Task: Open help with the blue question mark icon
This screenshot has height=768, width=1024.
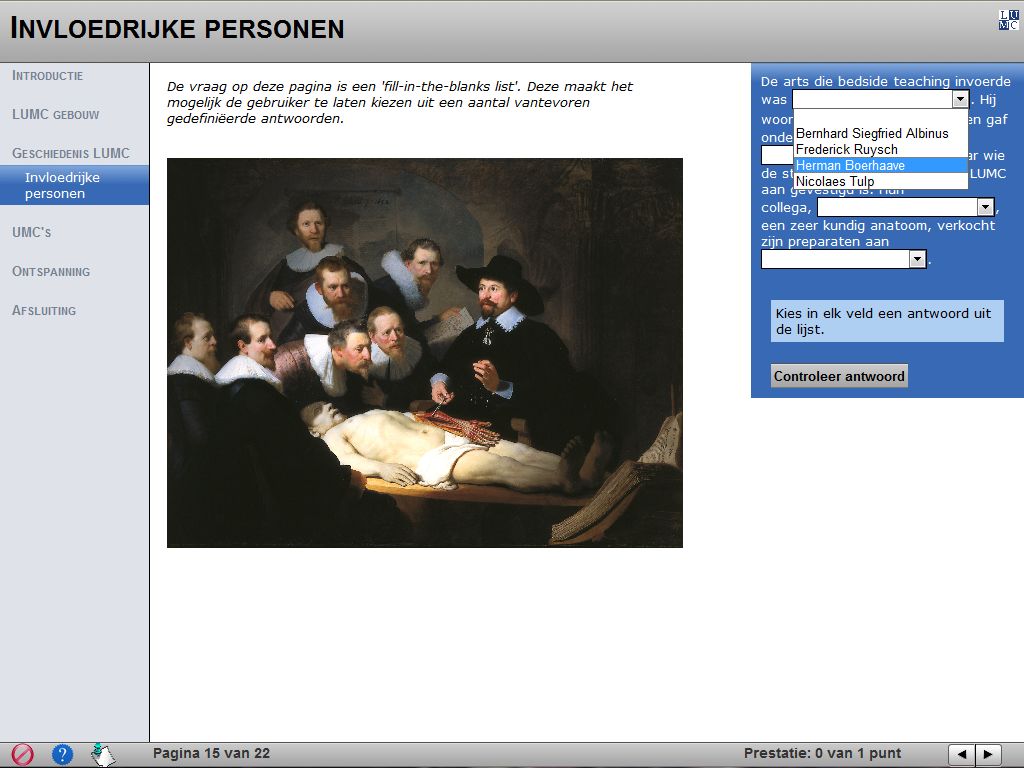Action: tap(62, 754)
